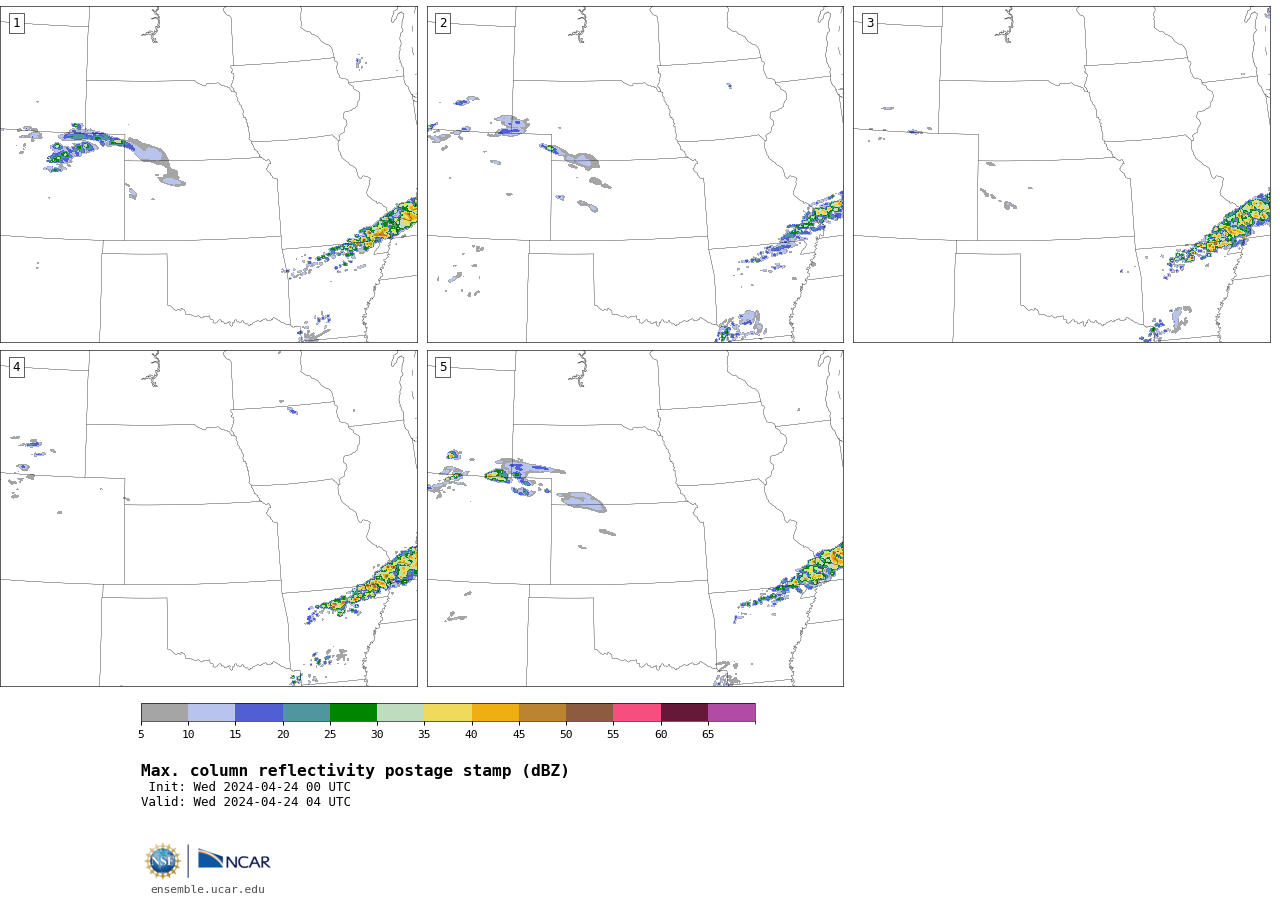
Task: Click the panel number 2 label
Action: [443, 23]
